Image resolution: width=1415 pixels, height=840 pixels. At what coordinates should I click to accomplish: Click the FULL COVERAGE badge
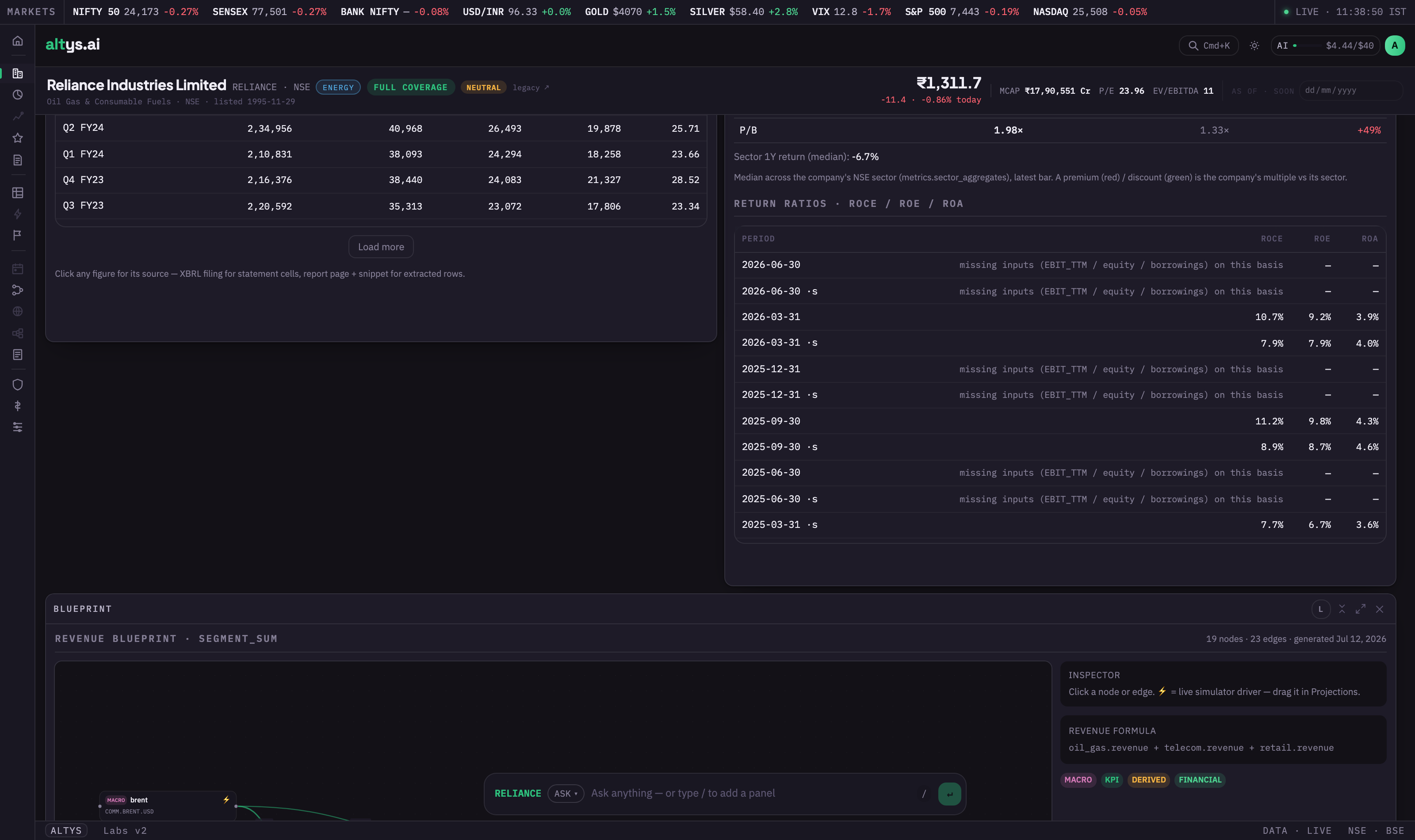tap(410, 87)
